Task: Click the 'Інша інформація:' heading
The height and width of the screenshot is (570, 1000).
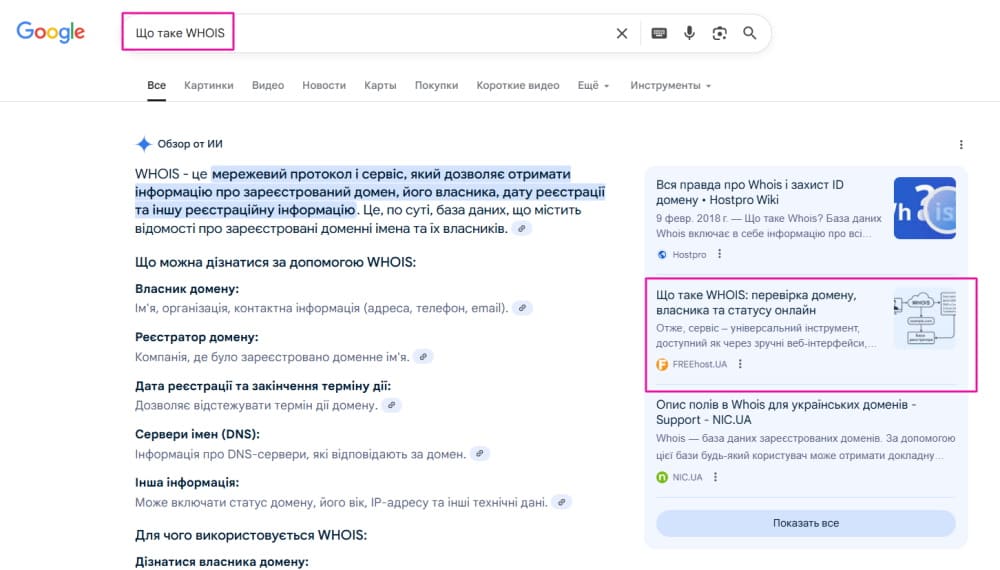Action: coord(187,483)
